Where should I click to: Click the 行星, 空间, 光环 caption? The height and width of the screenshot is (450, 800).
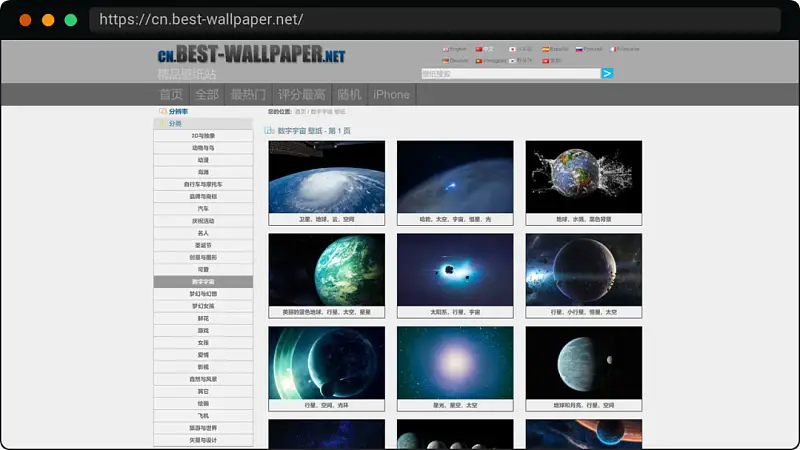327,405
